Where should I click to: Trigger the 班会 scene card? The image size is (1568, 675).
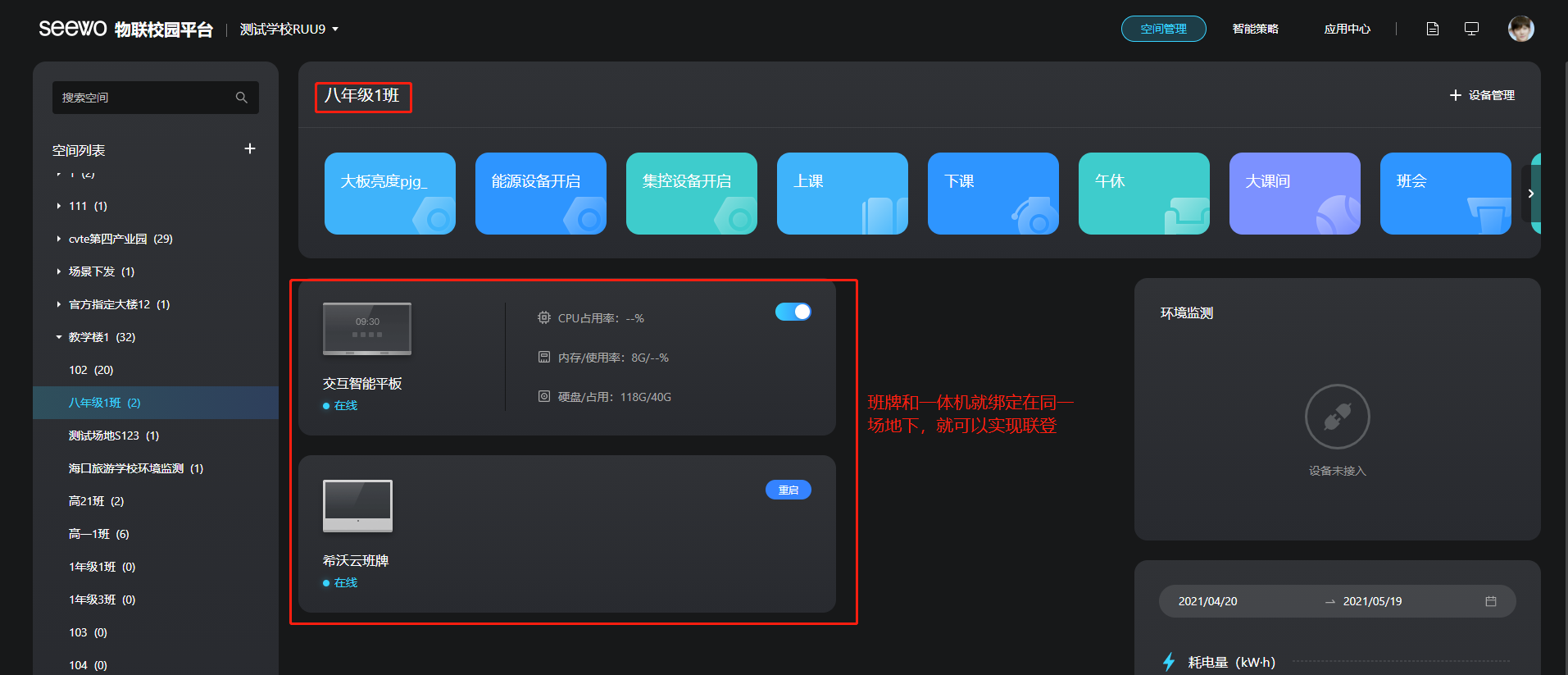coord(1446,194)
